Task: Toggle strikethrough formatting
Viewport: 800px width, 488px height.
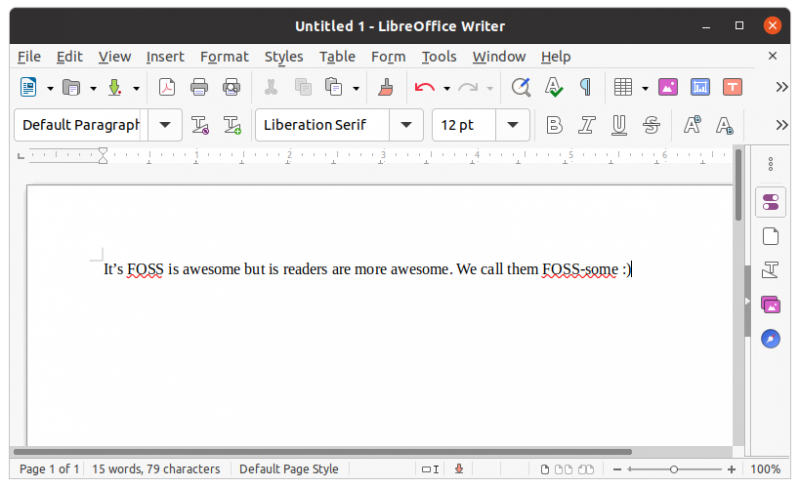Action: click(651, 125)
